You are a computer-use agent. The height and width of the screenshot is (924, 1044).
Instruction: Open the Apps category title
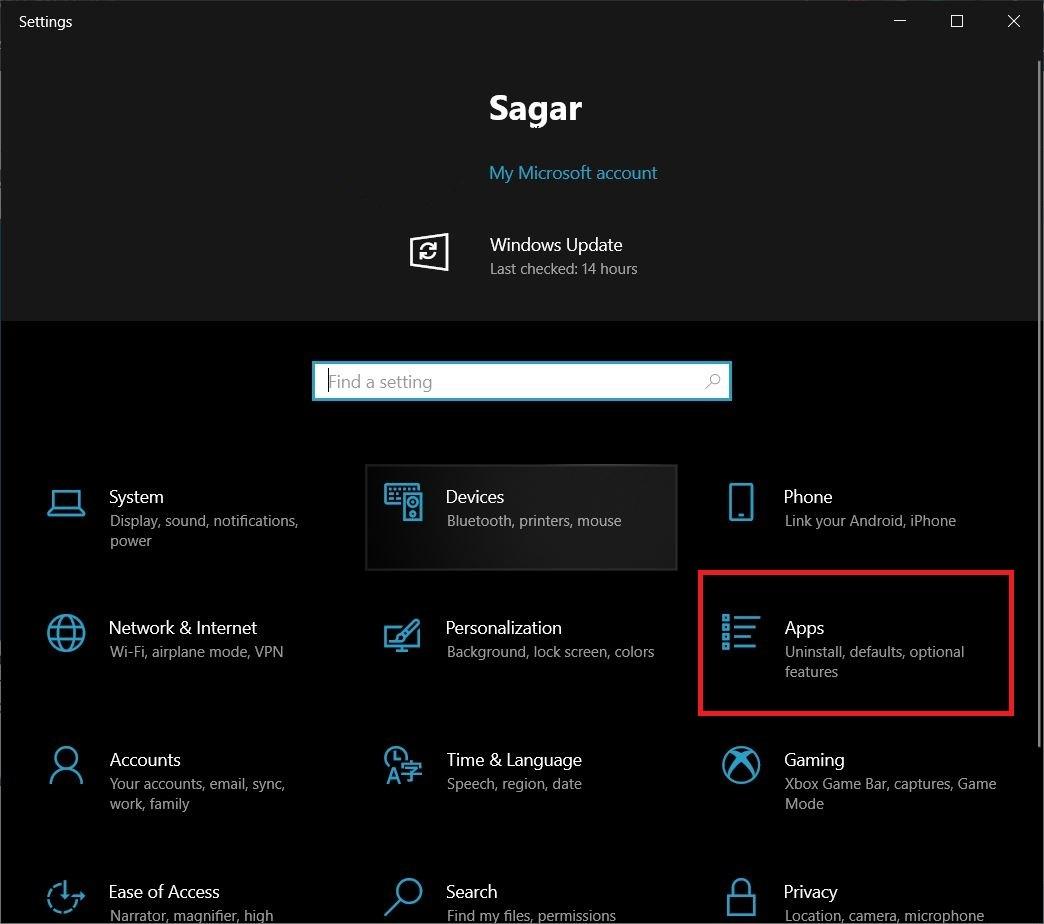pos(804,628)
